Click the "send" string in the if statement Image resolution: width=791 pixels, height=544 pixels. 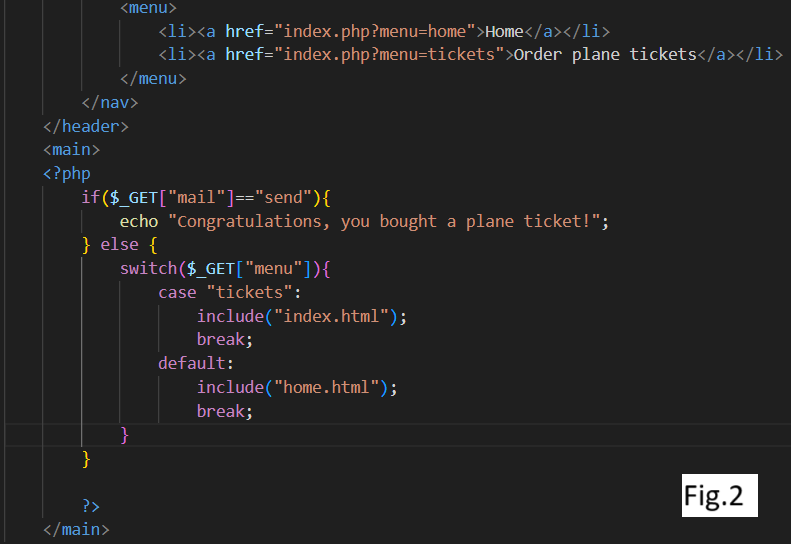pyautogui.click(x=289, y=197)
